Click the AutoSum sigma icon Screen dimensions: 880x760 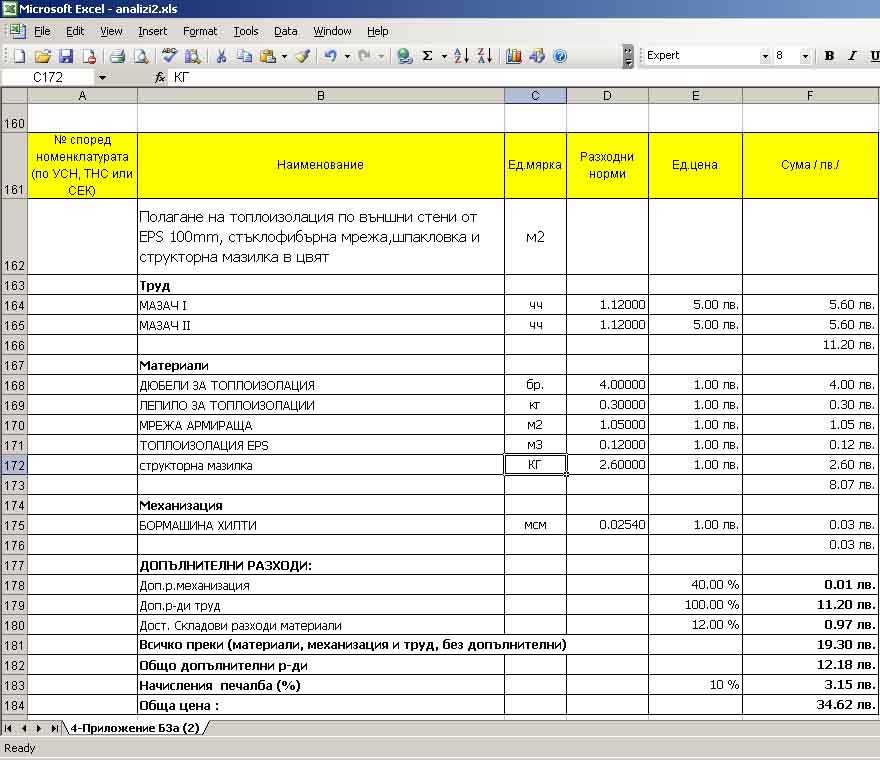click(428, 56)
